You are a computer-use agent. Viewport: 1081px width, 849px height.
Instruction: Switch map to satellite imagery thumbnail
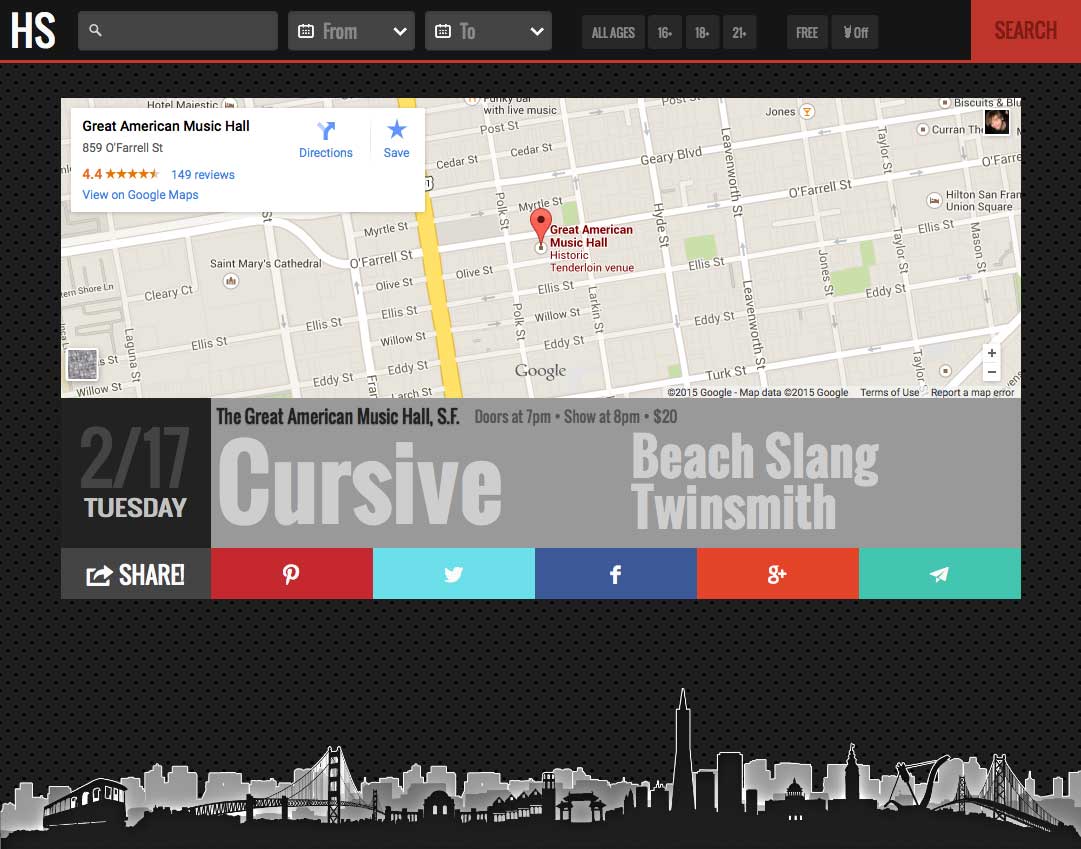83,365
